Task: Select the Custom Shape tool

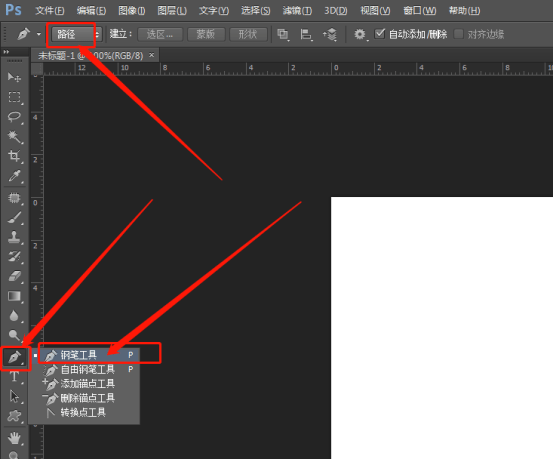Action: 14,416
